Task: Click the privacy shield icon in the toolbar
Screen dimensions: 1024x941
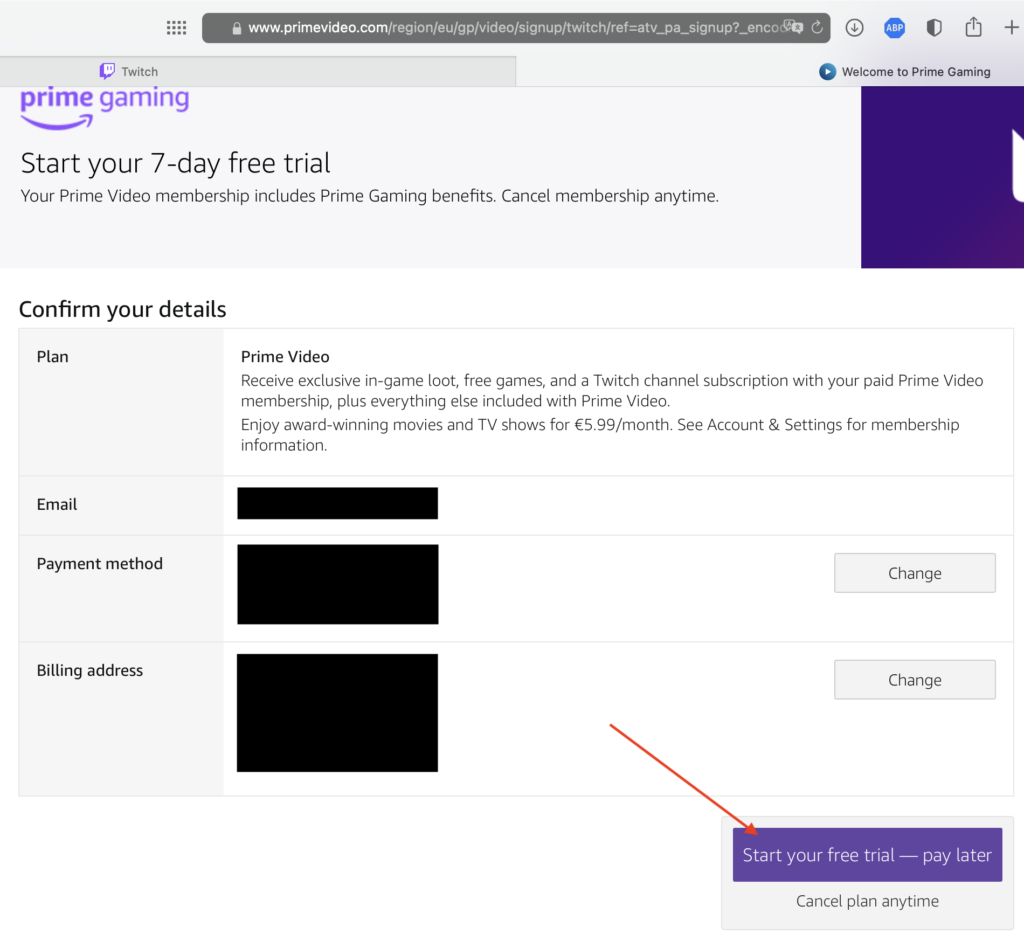Action: coord(934,28)
